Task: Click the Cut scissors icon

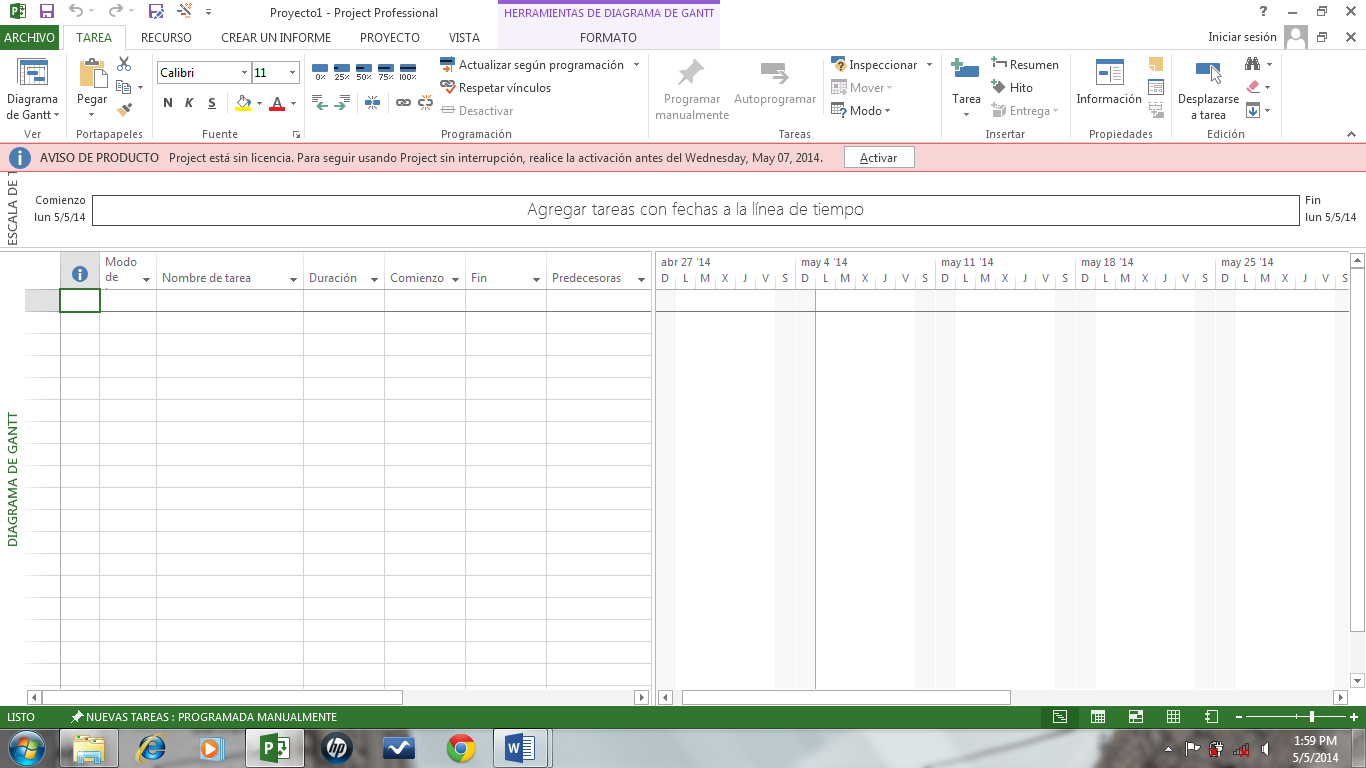Action: click(x=124, y=64)
